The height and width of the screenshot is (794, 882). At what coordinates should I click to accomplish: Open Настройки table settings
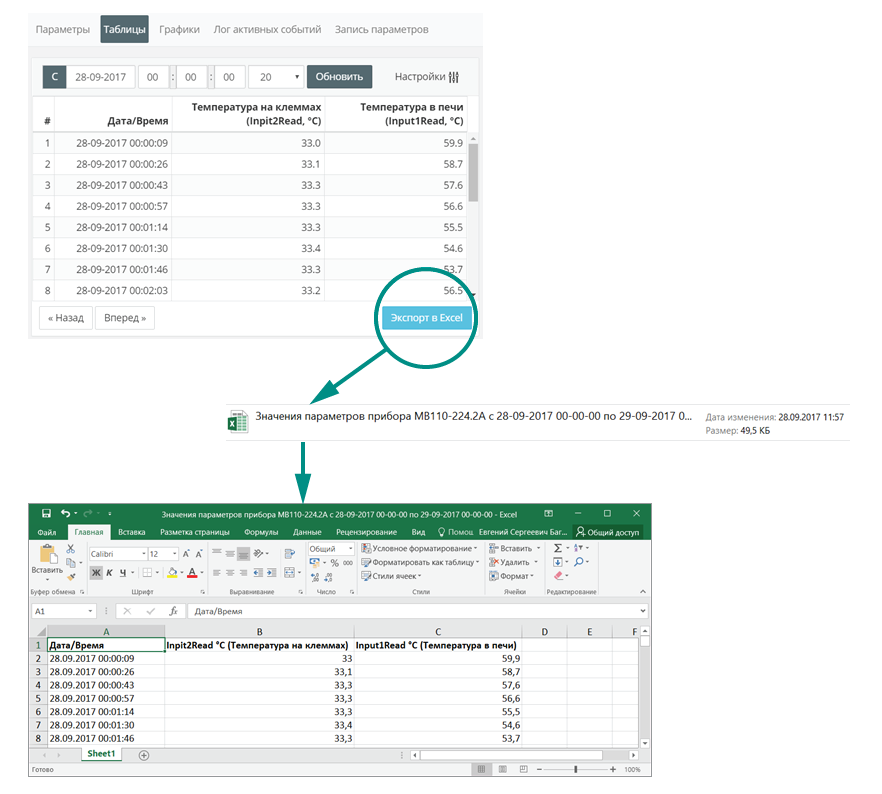coord(426,77)
